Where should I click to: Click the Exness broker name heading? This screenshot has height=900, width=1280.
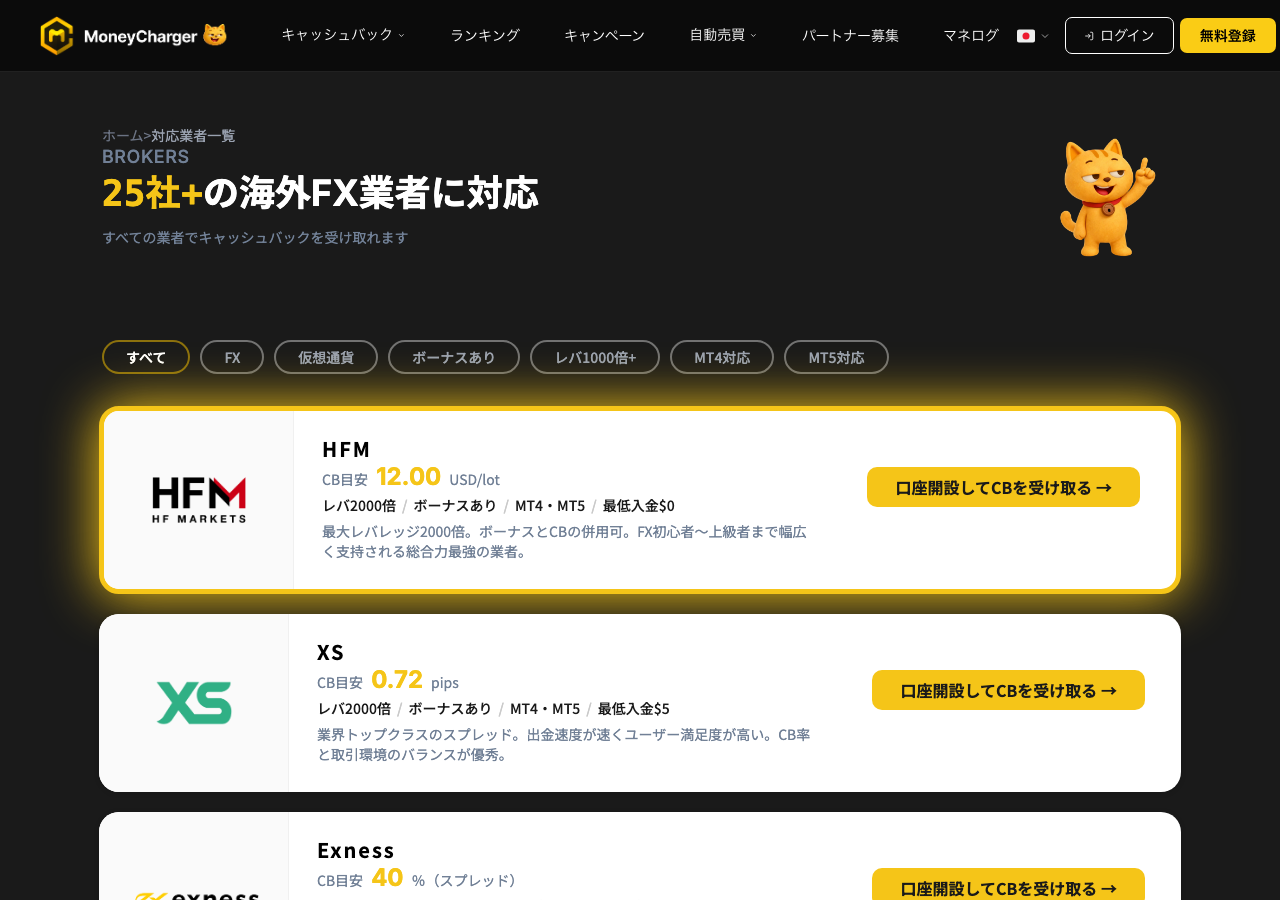(356, 850)
